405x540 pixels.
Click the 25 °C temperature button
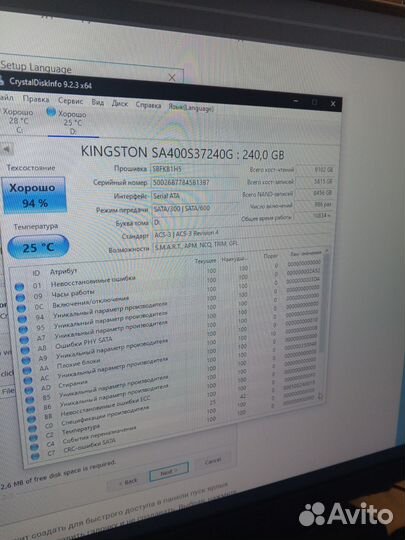[38, 247]
